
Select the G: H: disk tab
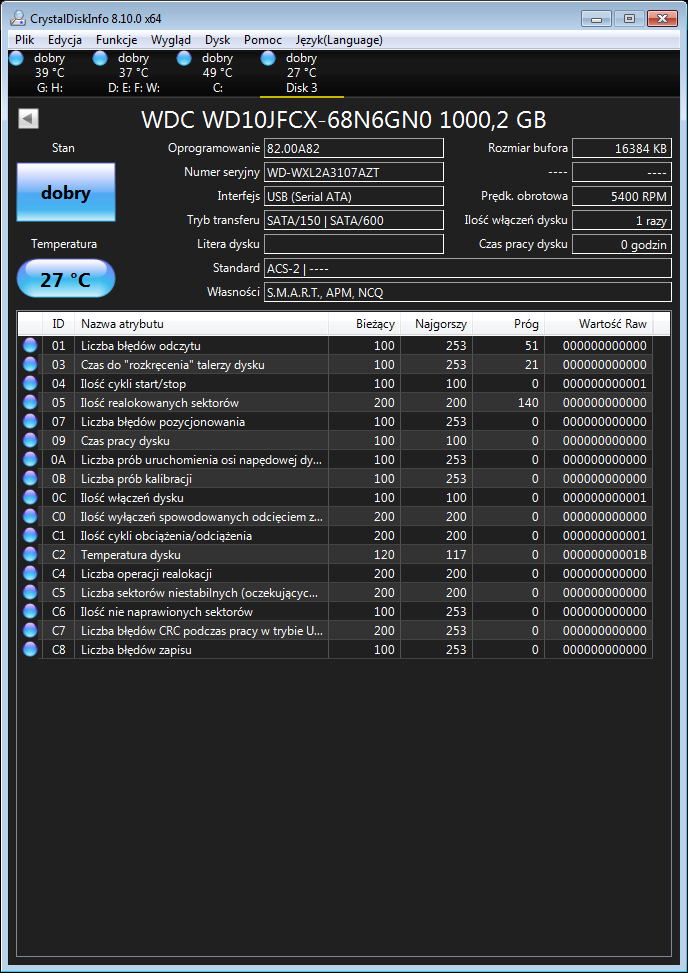tap(50, 73)
